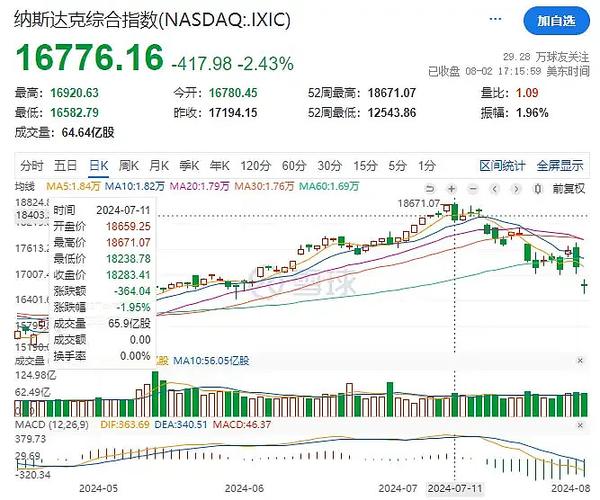Move chart left with the left chevron
The height and width of the screenshot is (500, 600).
click(x=495, y=189)
